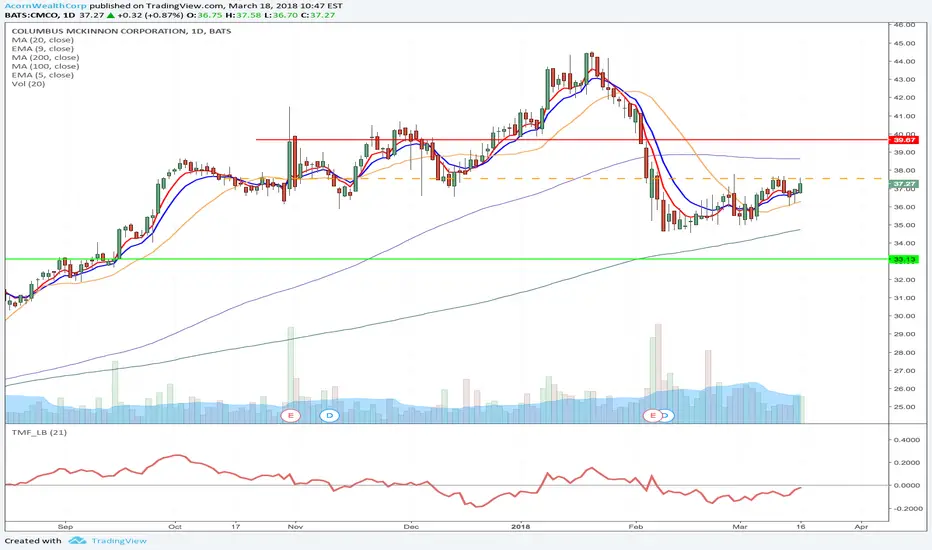Click the '0.4000' TMF axis value
Screen dimensions: 932x550
pos(906,440)
